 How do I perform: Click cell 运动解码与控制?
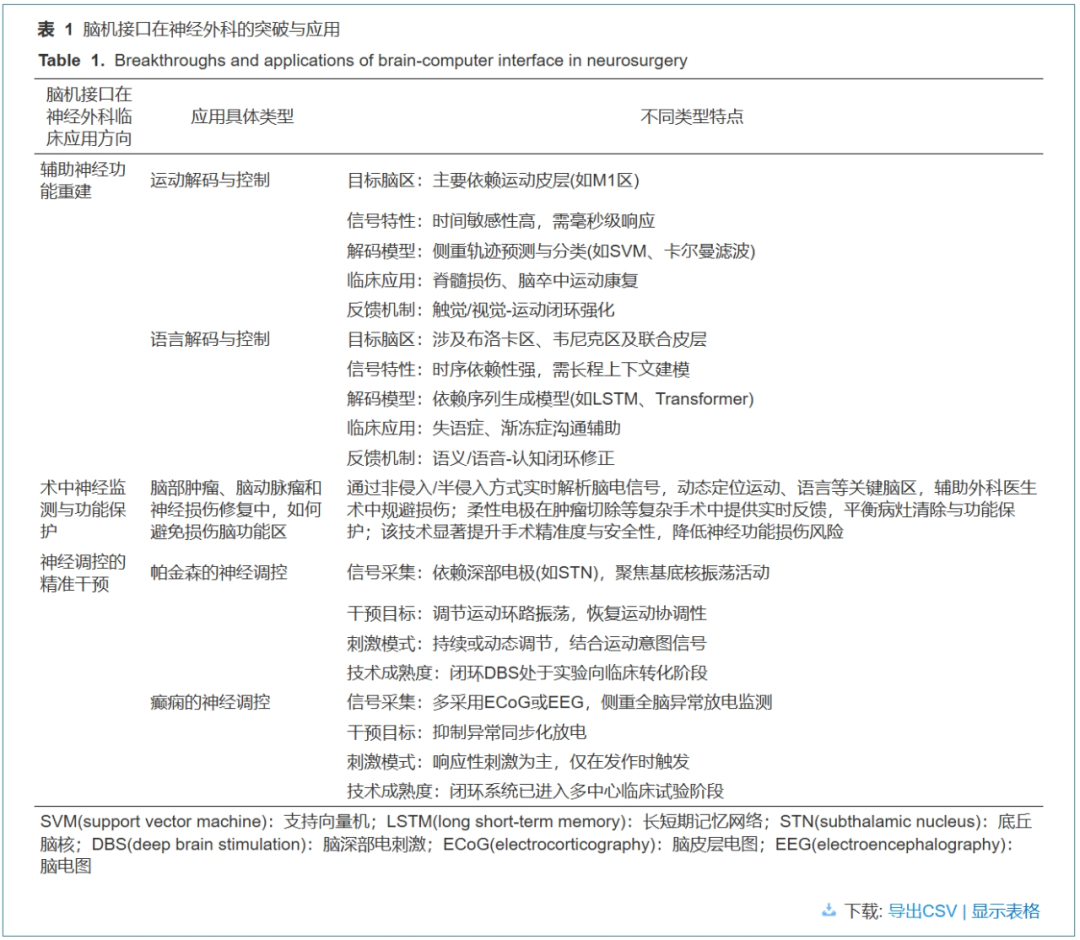[210, 180]
